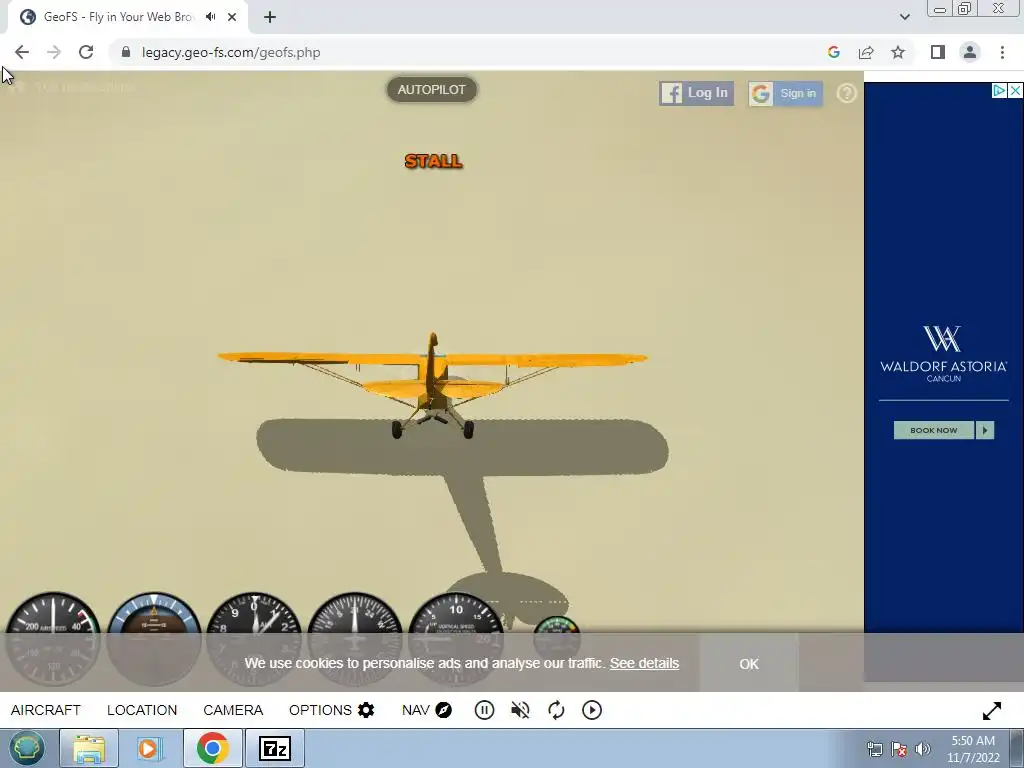Open the NAV compass panel

coord(427,710)
